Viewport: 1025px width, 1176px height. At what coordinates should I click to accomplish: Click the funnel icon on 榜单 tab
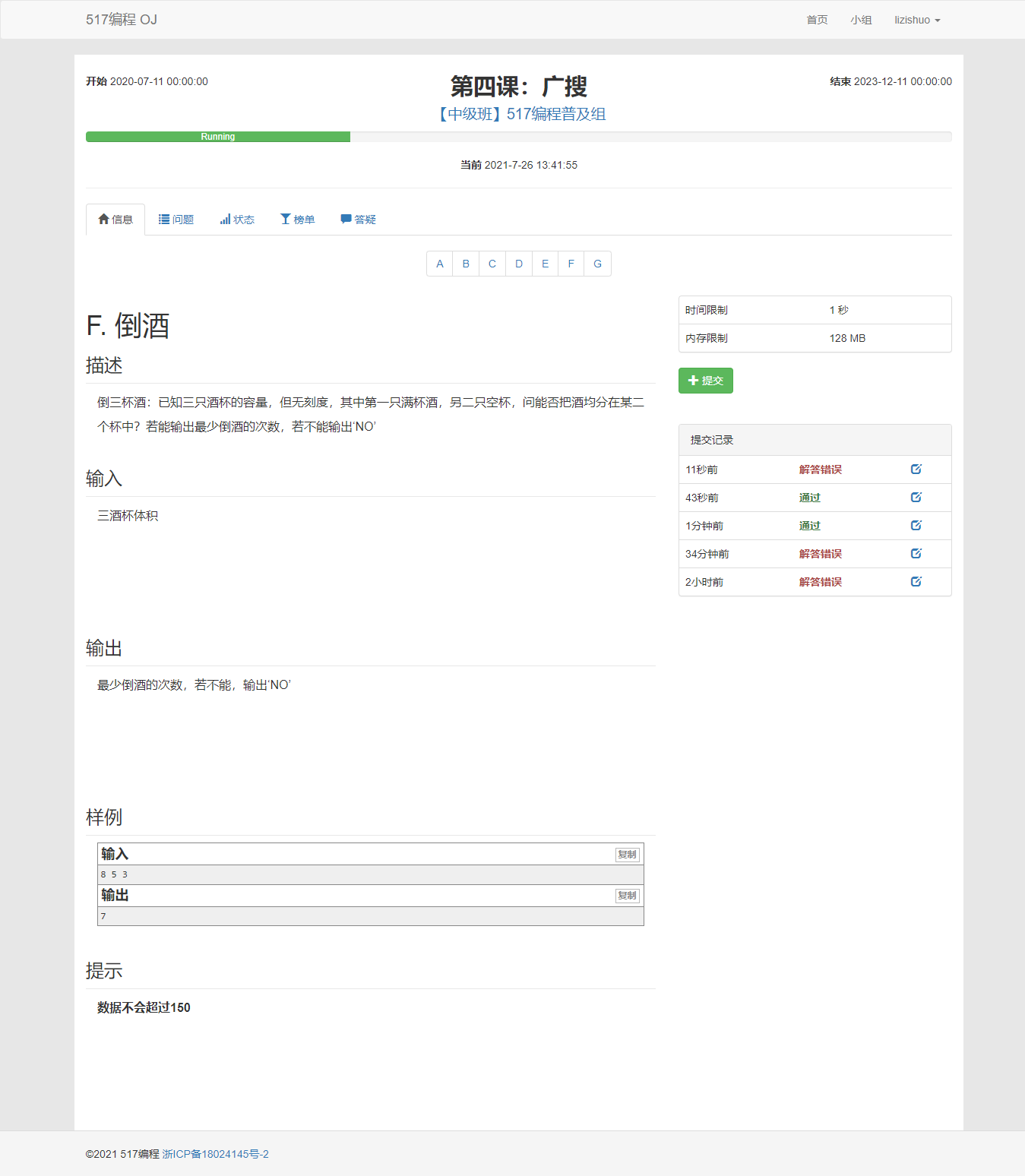coord(286,219)
